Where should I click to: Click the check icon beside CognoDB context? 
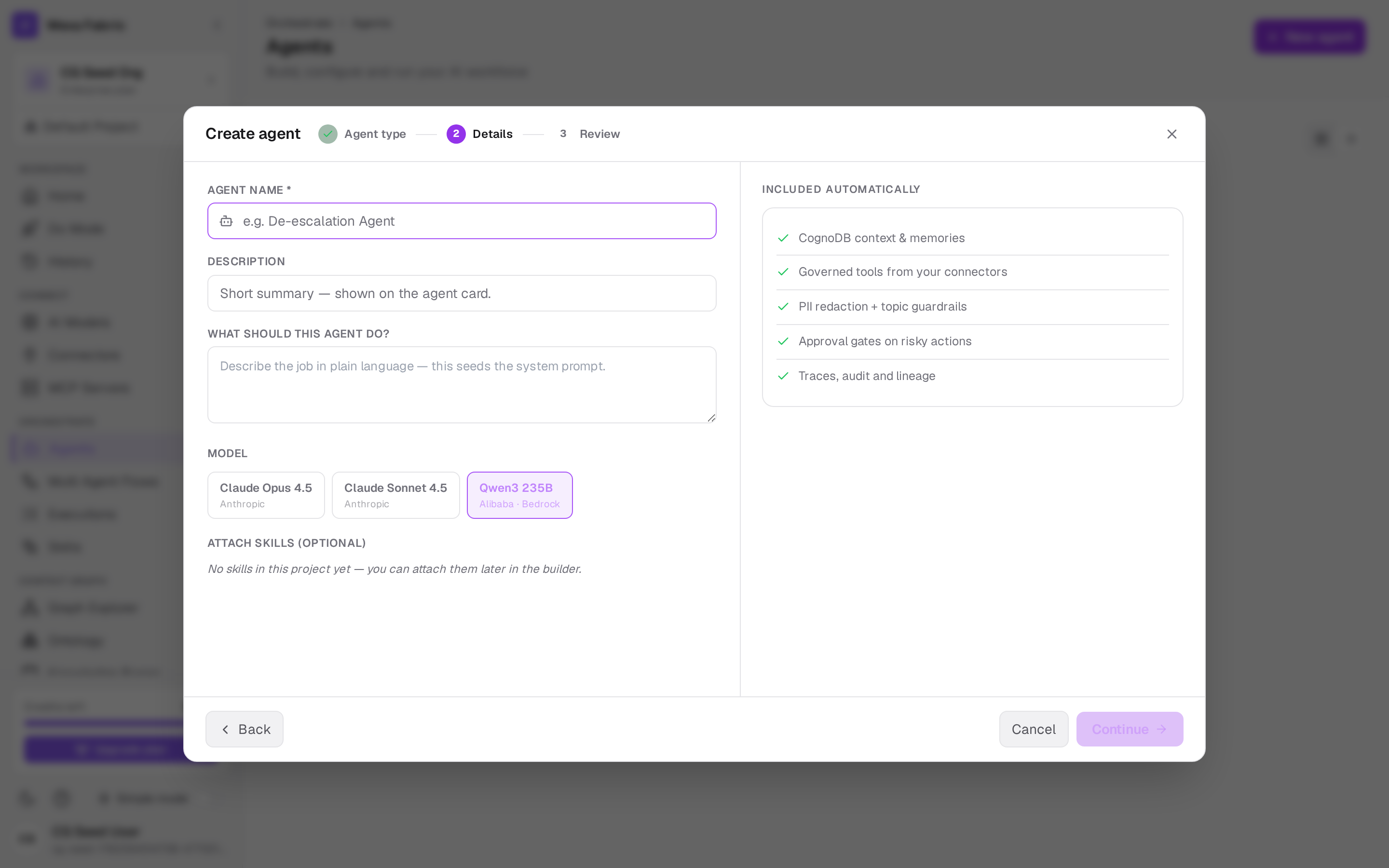(783, 238)
